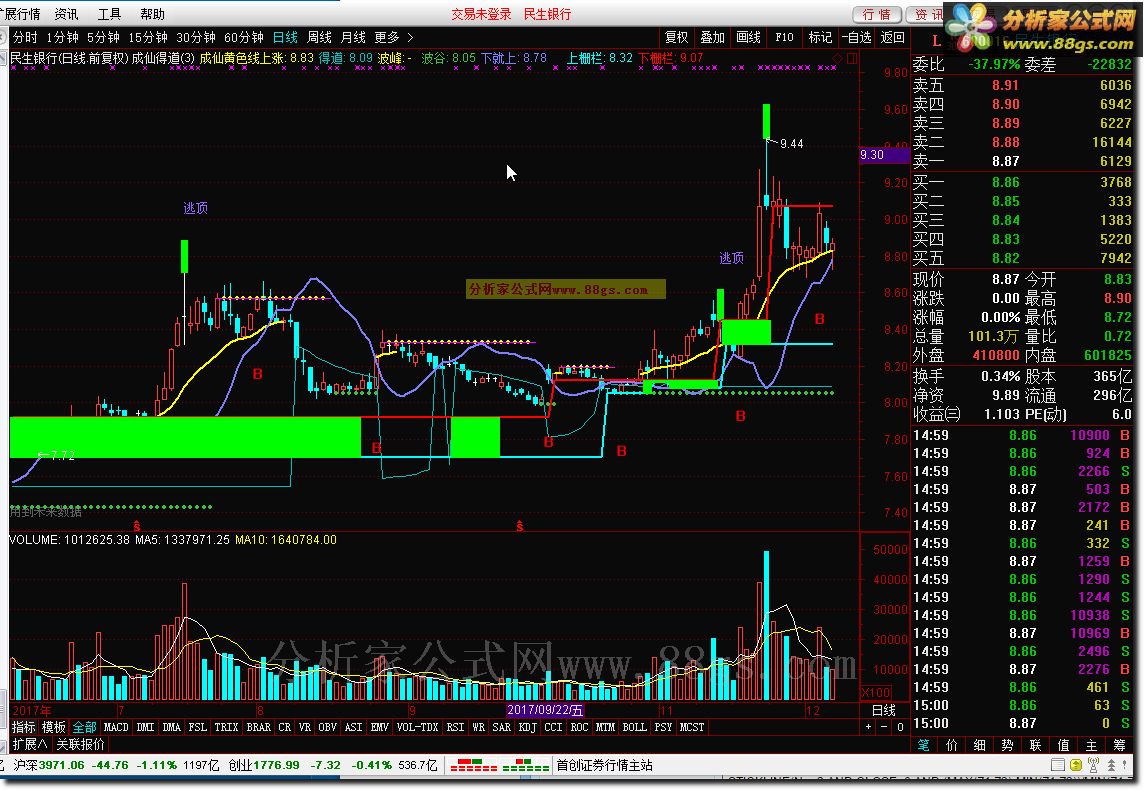Select the 主 tab in side panel

coord(1091,745)
